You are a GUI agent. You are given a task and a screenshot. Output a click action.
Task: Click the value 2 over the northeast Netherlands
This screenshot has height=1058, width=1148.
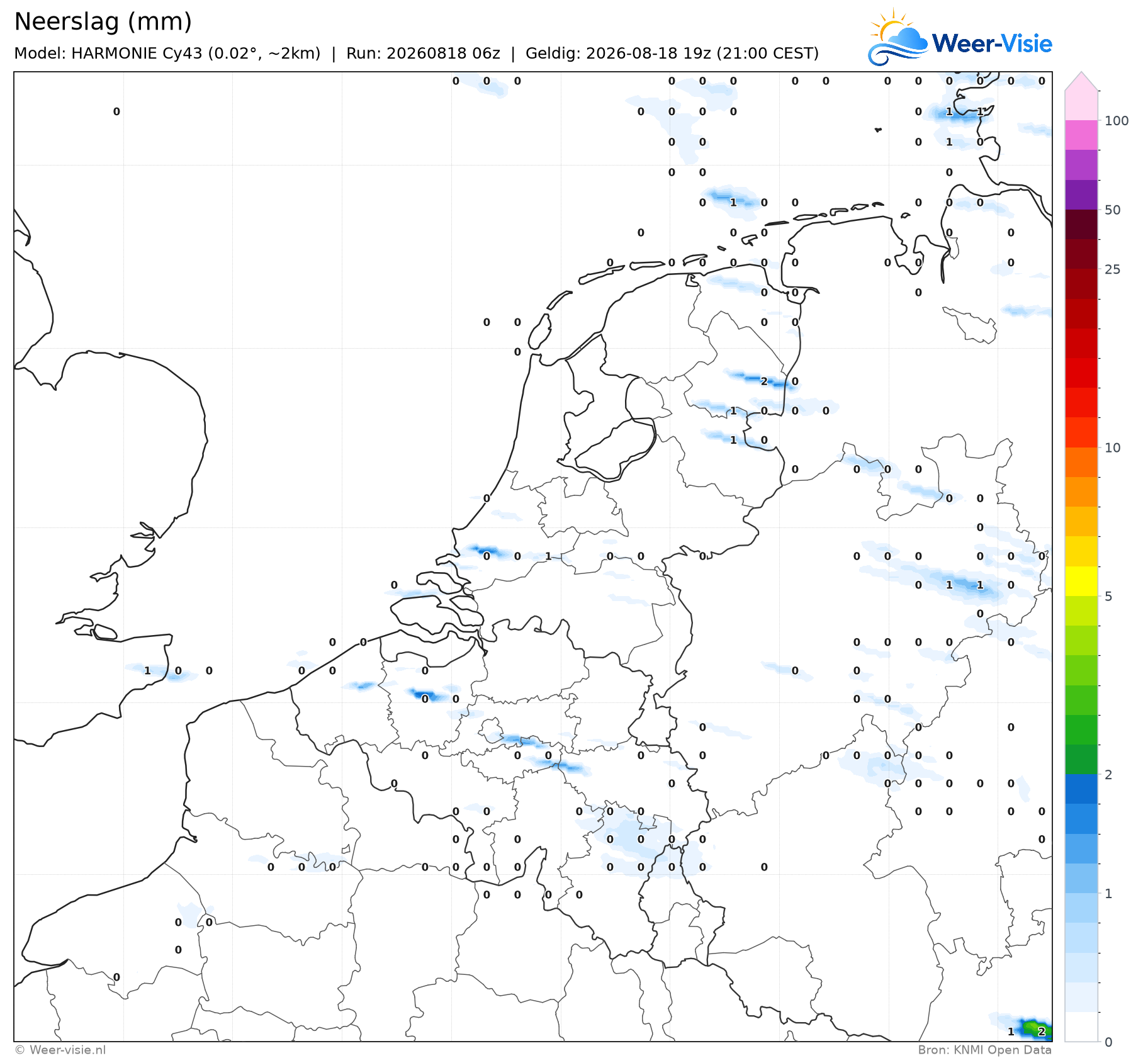(x=764, y=381)
